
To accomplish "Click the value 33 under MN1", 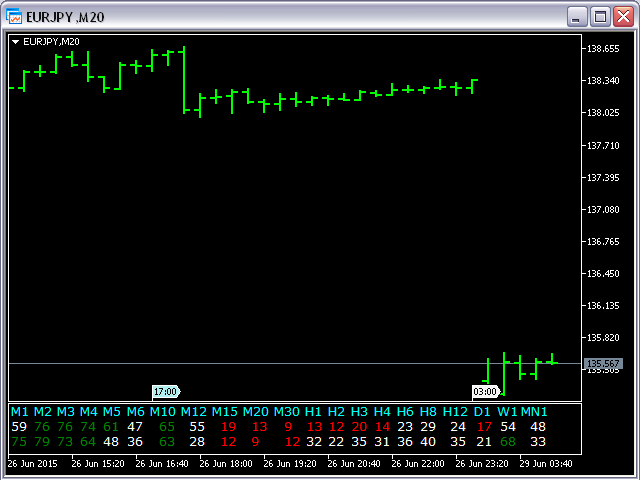I will 538,442.
